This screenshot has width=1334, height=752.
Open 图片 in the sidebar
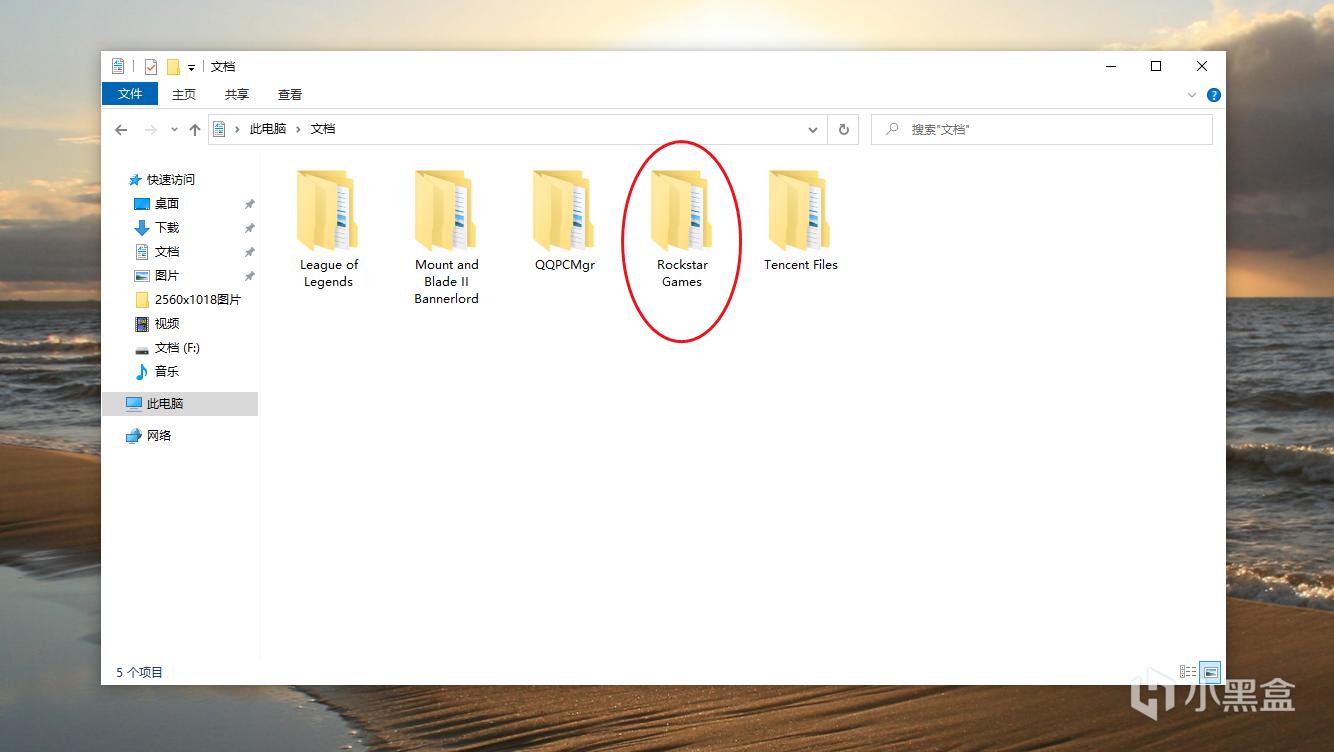pos(166,276)
